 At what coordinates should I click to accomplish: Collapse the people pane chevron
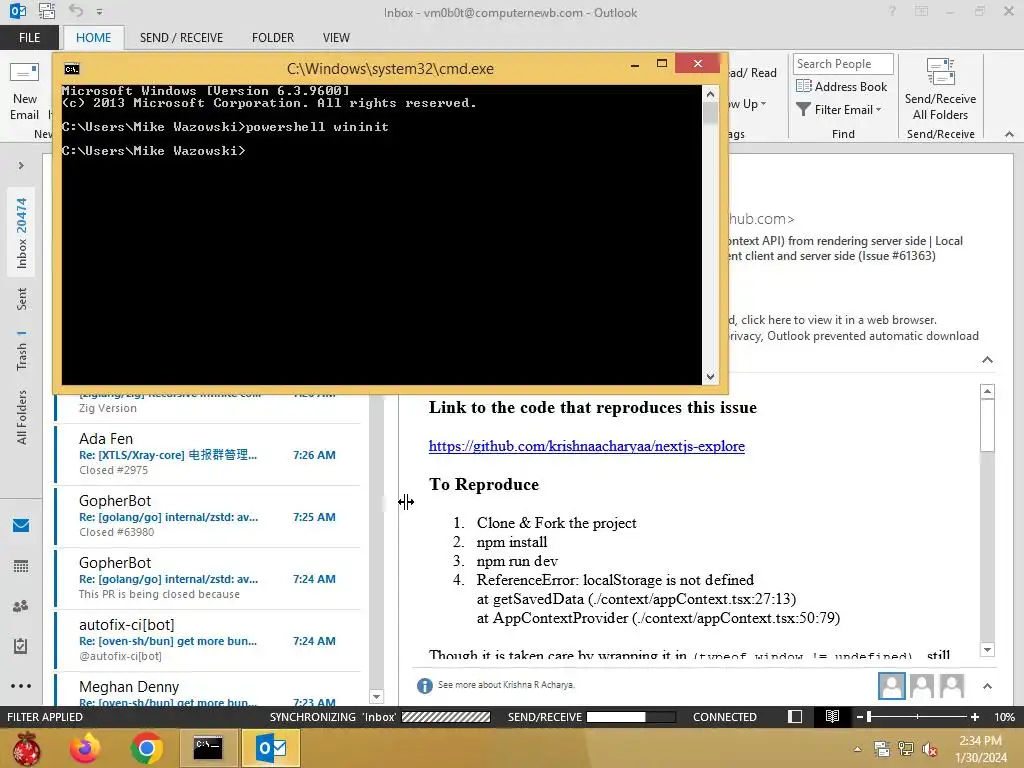click(987, 686)
